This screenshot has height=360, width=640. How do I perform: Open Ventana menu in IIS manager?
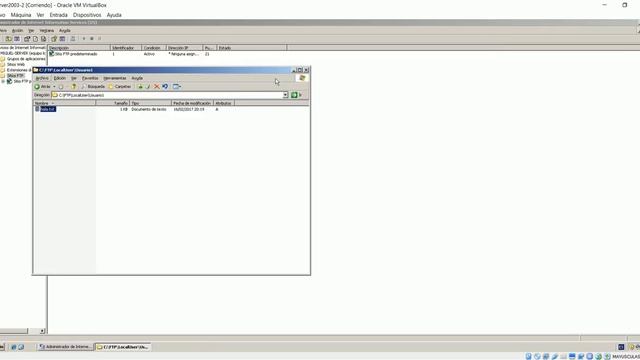[47, 31]
